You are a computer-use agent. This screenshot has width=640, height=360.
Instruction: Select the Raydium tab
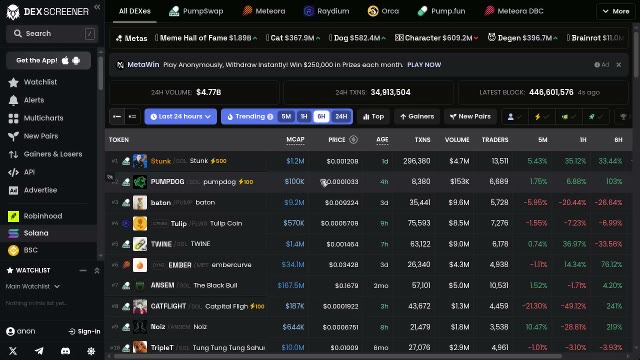tap(327, 11)
